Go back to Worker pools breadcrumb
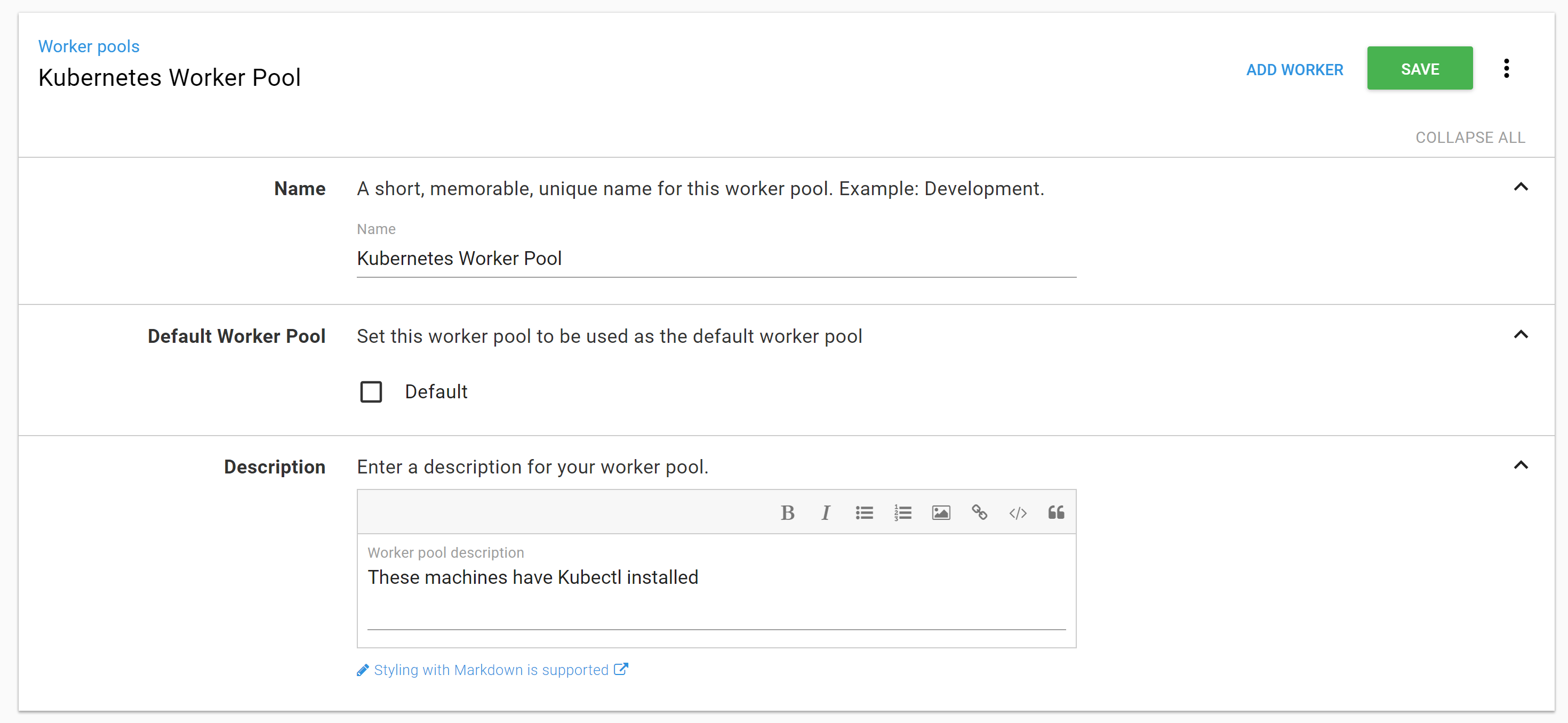Viewport: 1568px width, 723px height. pos(89,46)
